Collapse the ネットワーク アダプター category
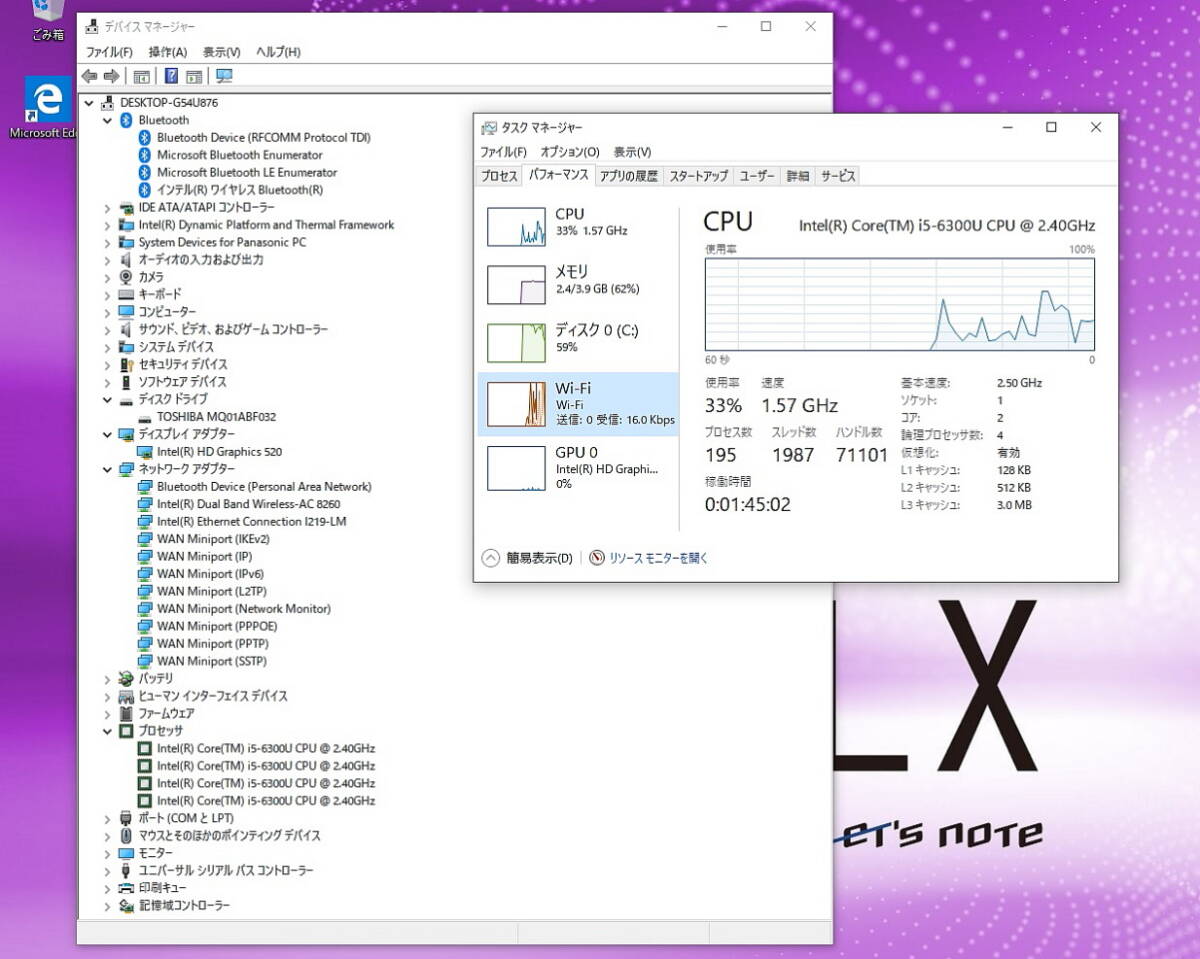1200x959 pixels. pyautogui.click(x=107, y=469)
